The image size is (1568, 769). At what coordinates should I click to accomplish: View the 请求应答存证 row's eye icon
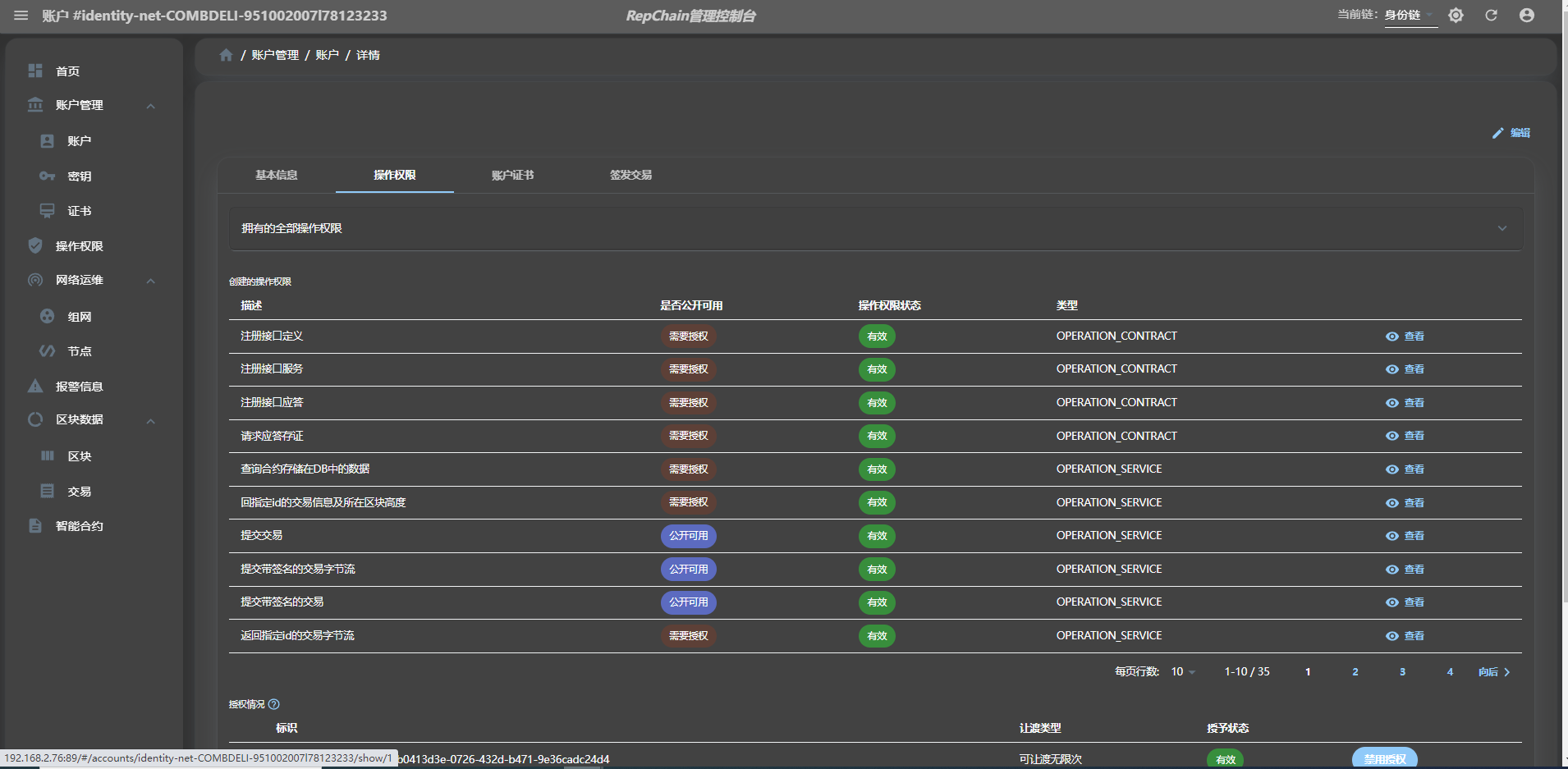(1392, 436)
